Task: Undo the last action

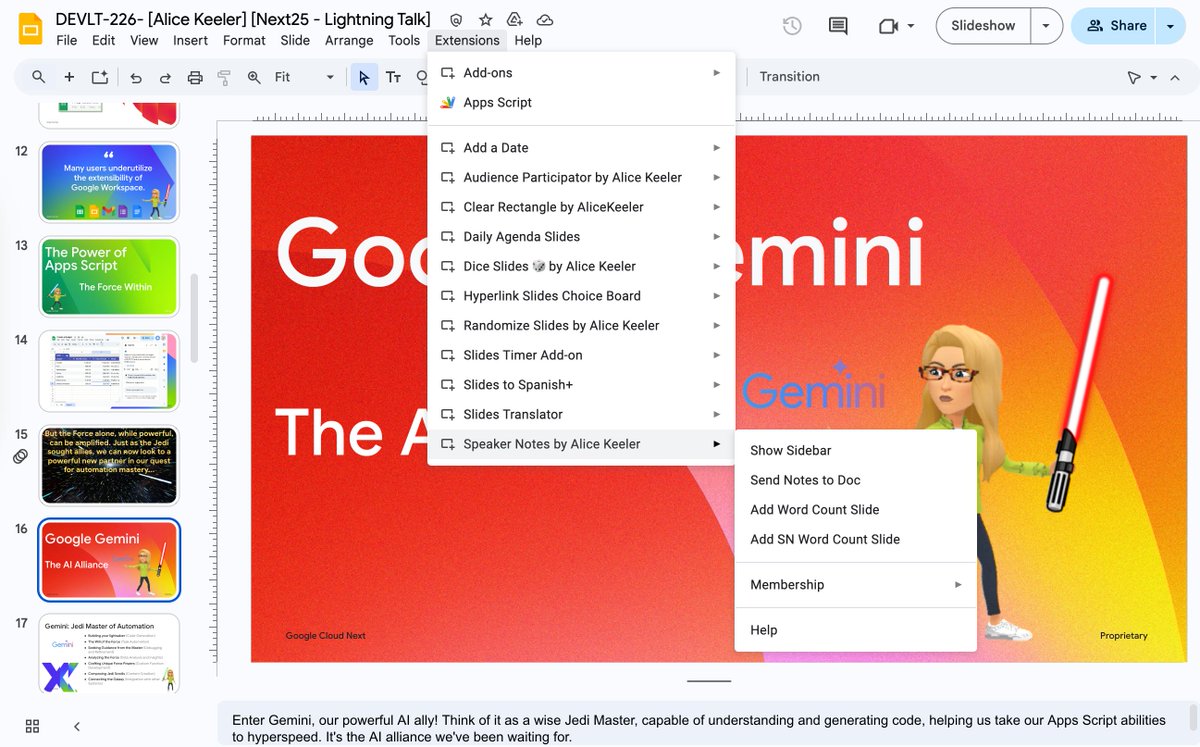Action: pos(135,77)
